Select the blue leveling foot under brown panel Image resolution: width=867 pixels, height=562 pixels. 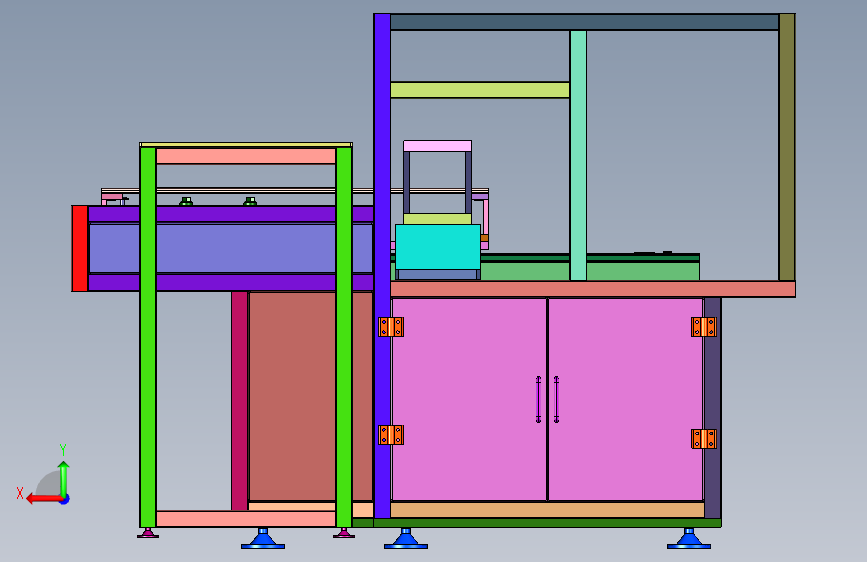pyautogui.click(x=263, y=539)
